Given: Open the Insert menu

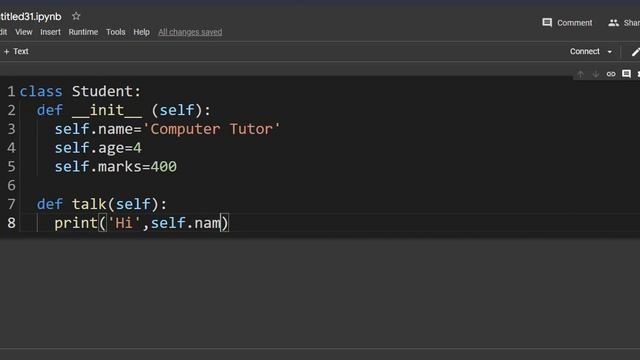Looking at the screenshot, I should tap(50, 32).
